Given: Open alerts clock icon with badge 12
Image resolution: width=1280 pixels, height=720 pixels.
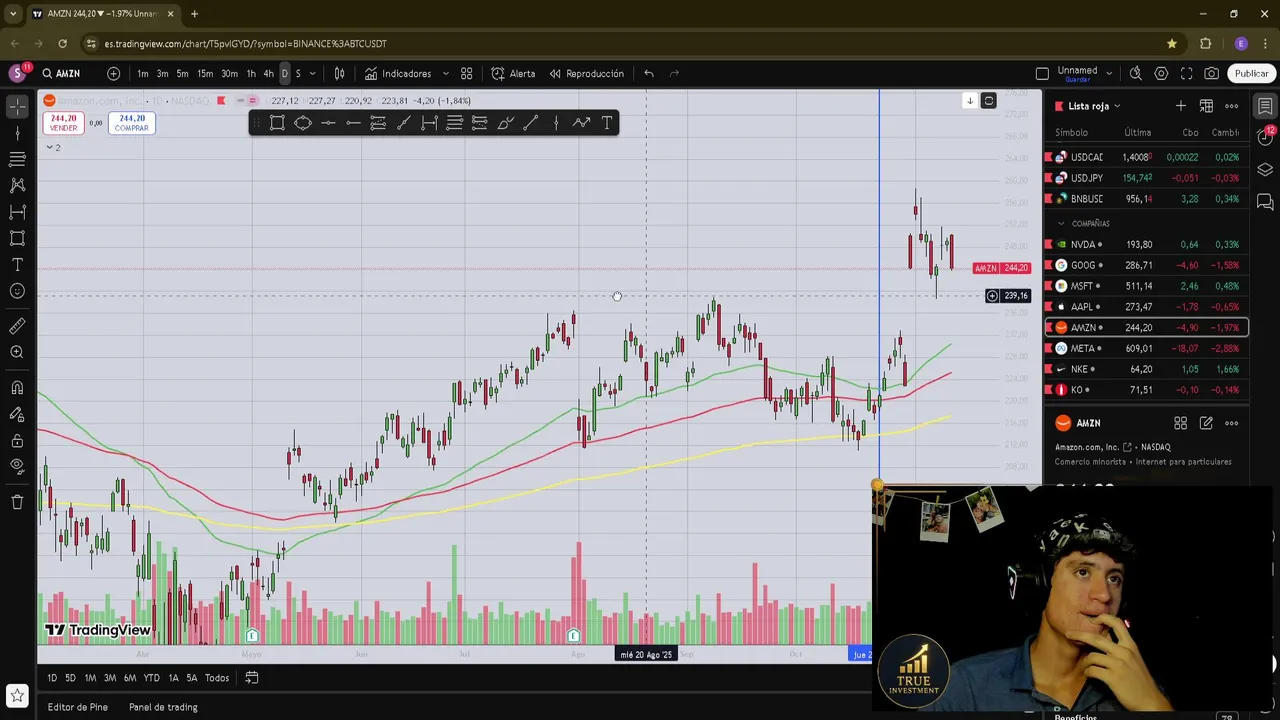Looking at the screenshot, I should pos(1265,137).
